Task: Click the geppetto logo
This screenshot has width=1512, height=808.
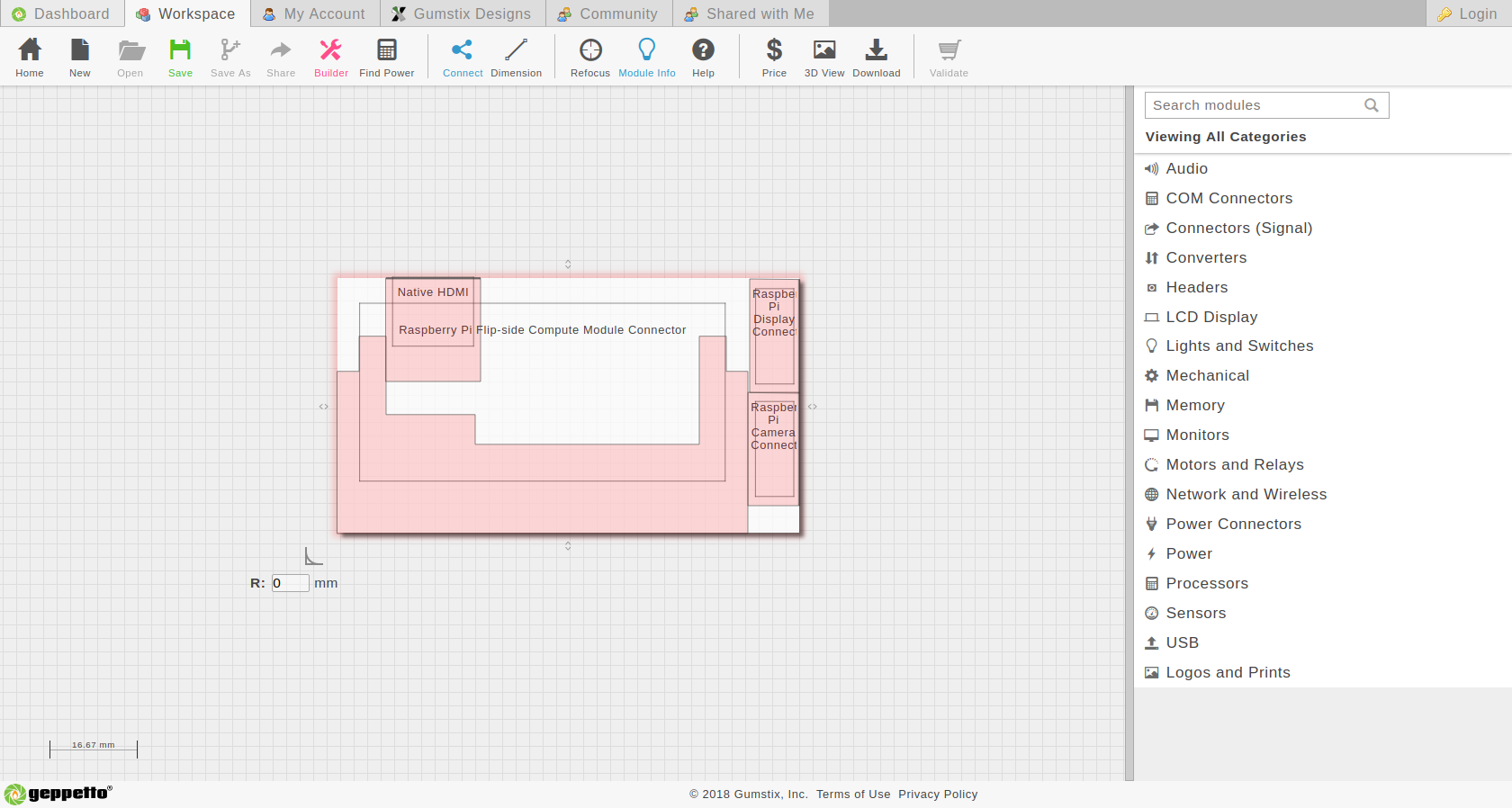Action: pos(58,794)
